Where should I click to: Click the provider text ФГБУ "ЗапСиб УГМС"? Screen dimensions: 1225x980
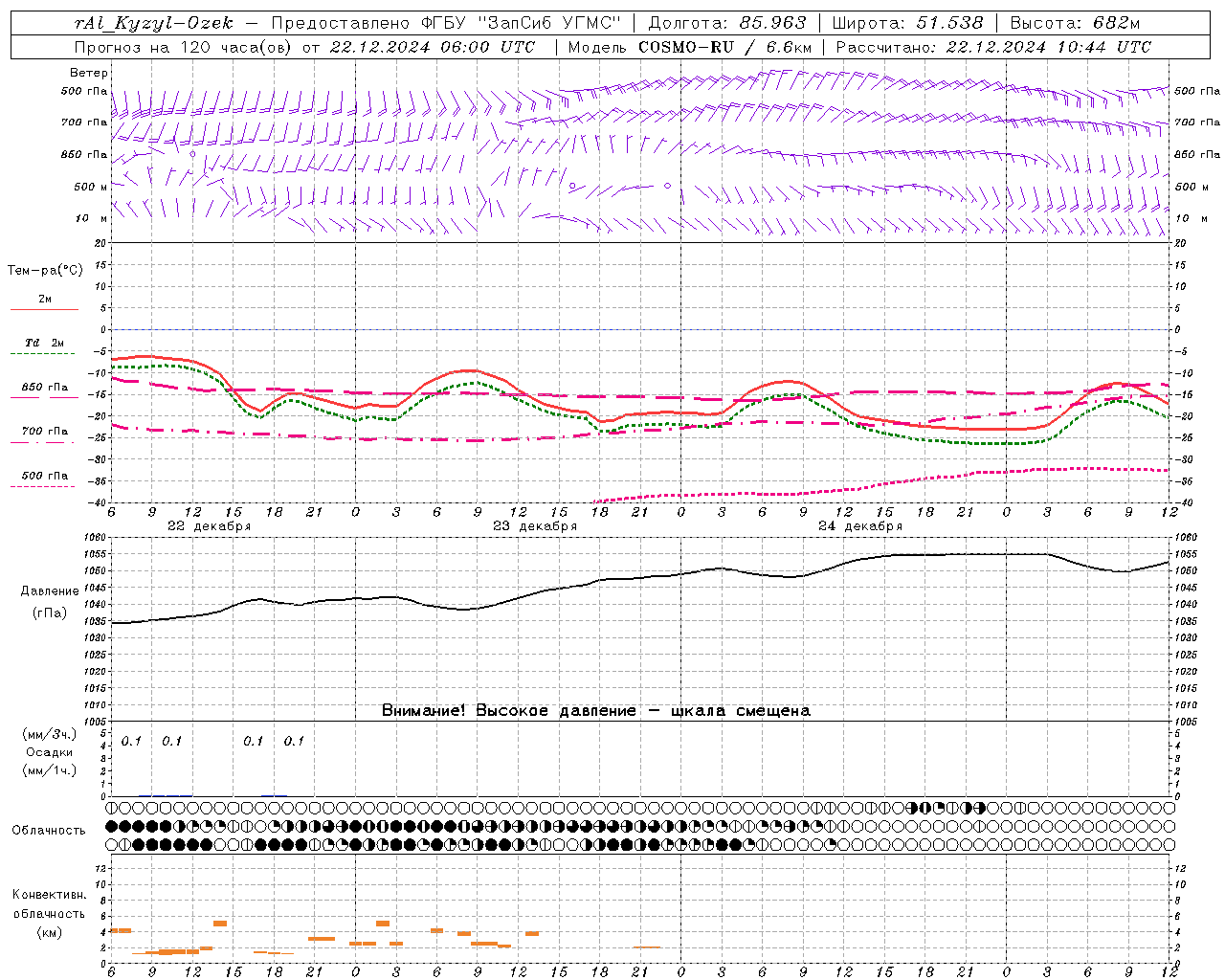522,23
